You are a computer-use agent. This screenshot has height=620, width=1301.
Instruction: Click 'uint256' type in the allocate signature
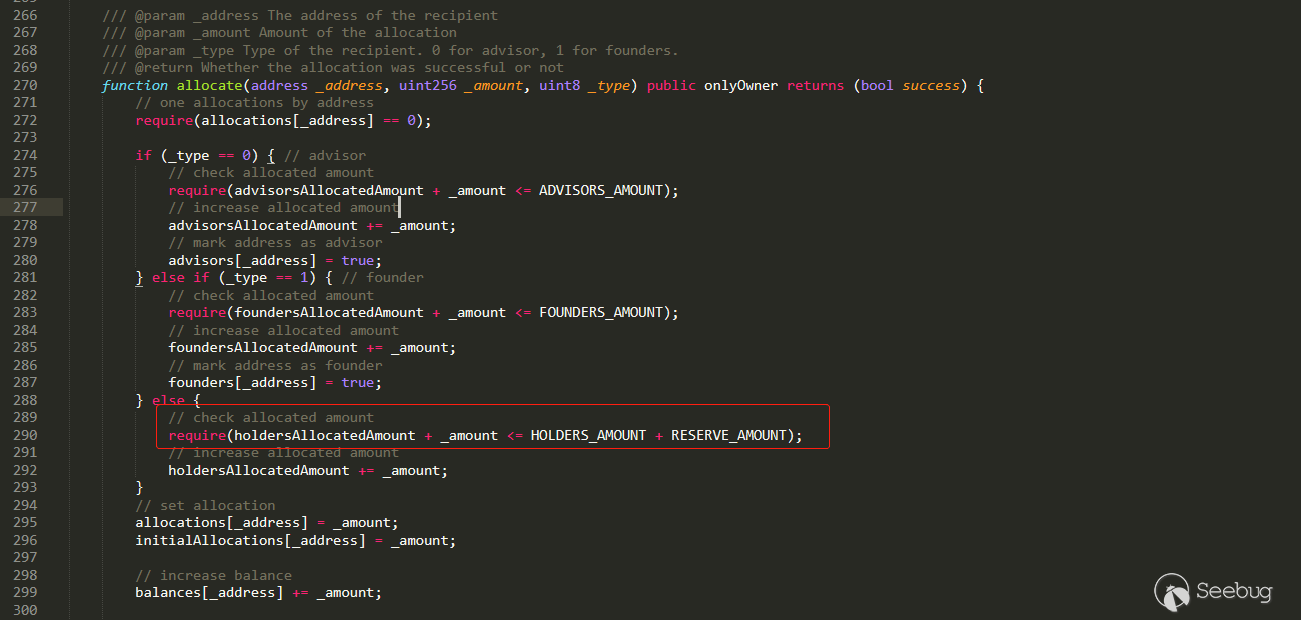pos(427,86)
